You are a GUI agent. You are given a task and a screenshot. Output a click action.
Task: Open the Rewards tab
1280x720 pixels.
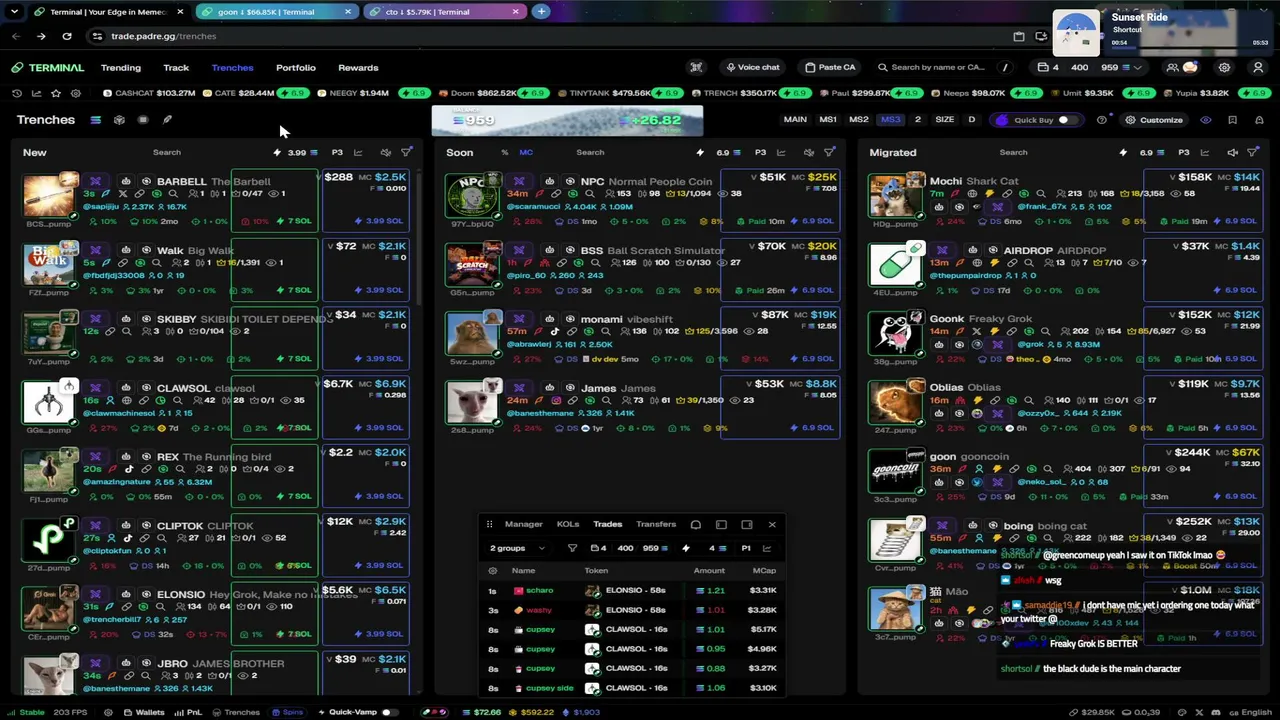(358, 68)
